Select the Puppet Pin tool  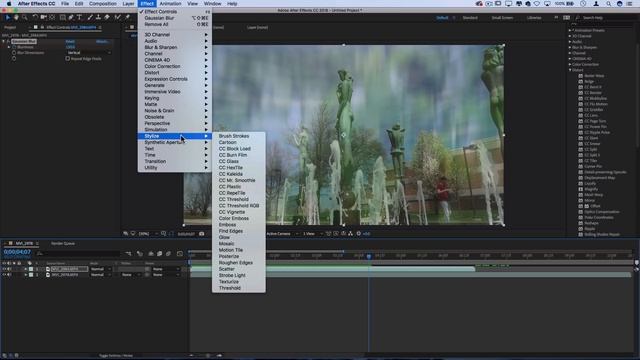(x=127, y=18)
